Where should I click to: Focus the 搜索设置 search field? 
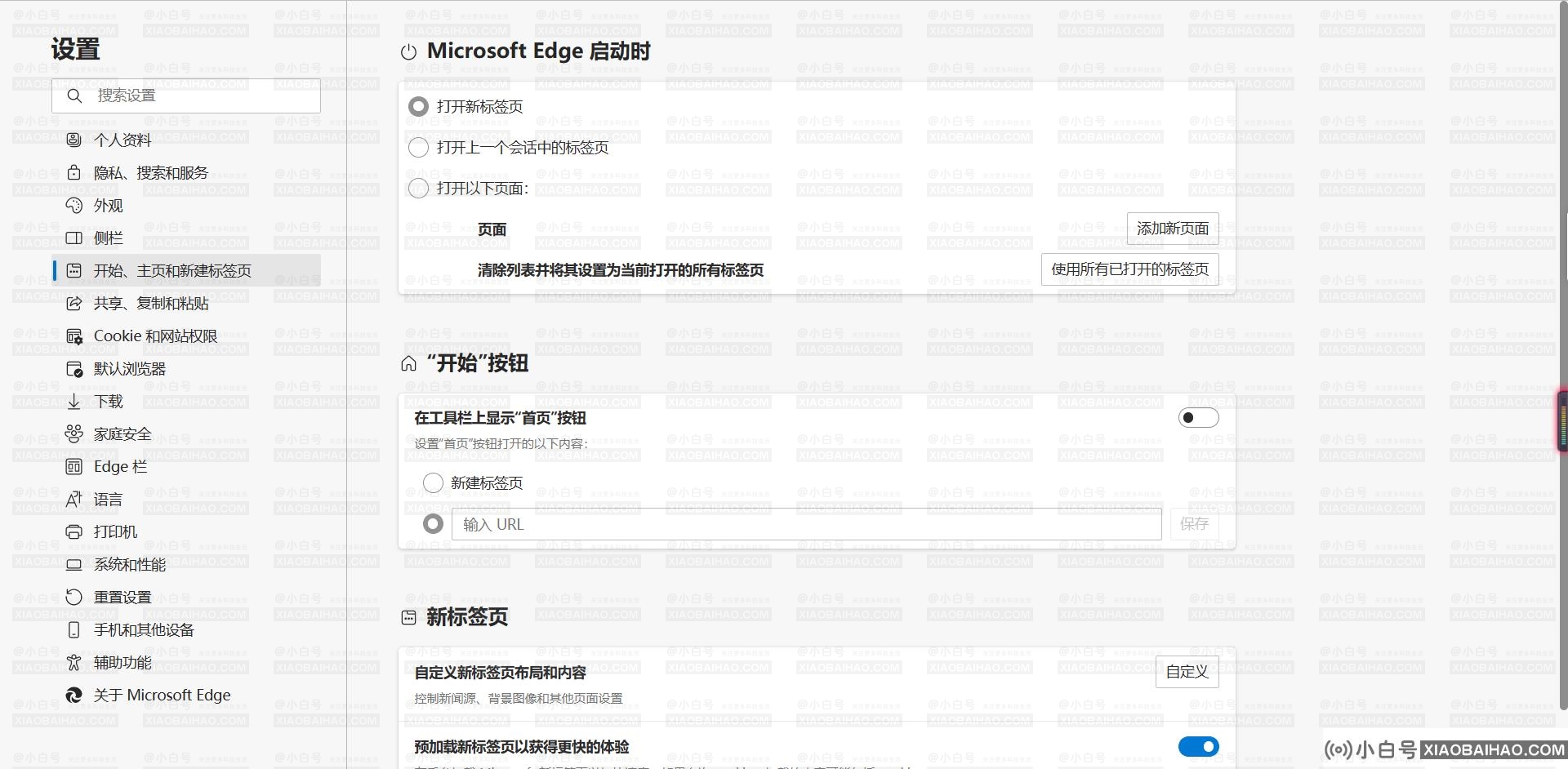pyautogui.click(x=186, y=96)
